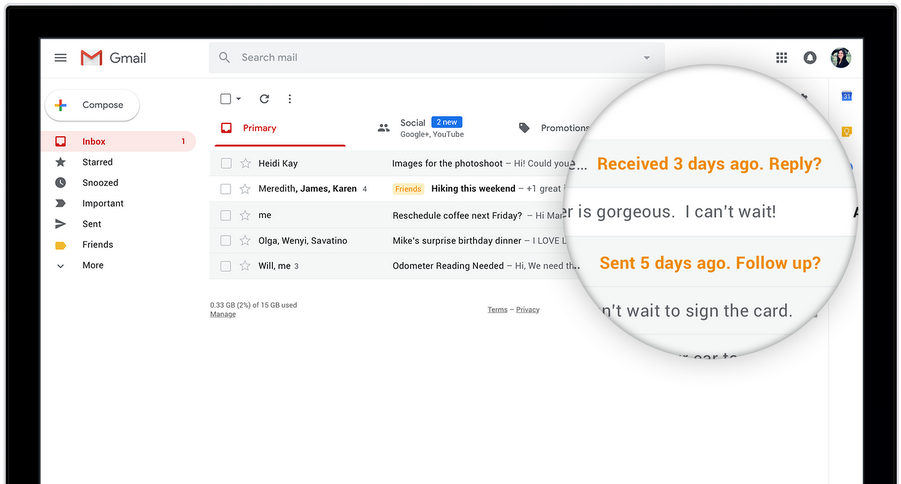Click the Compose button

[x=92, y=105]
